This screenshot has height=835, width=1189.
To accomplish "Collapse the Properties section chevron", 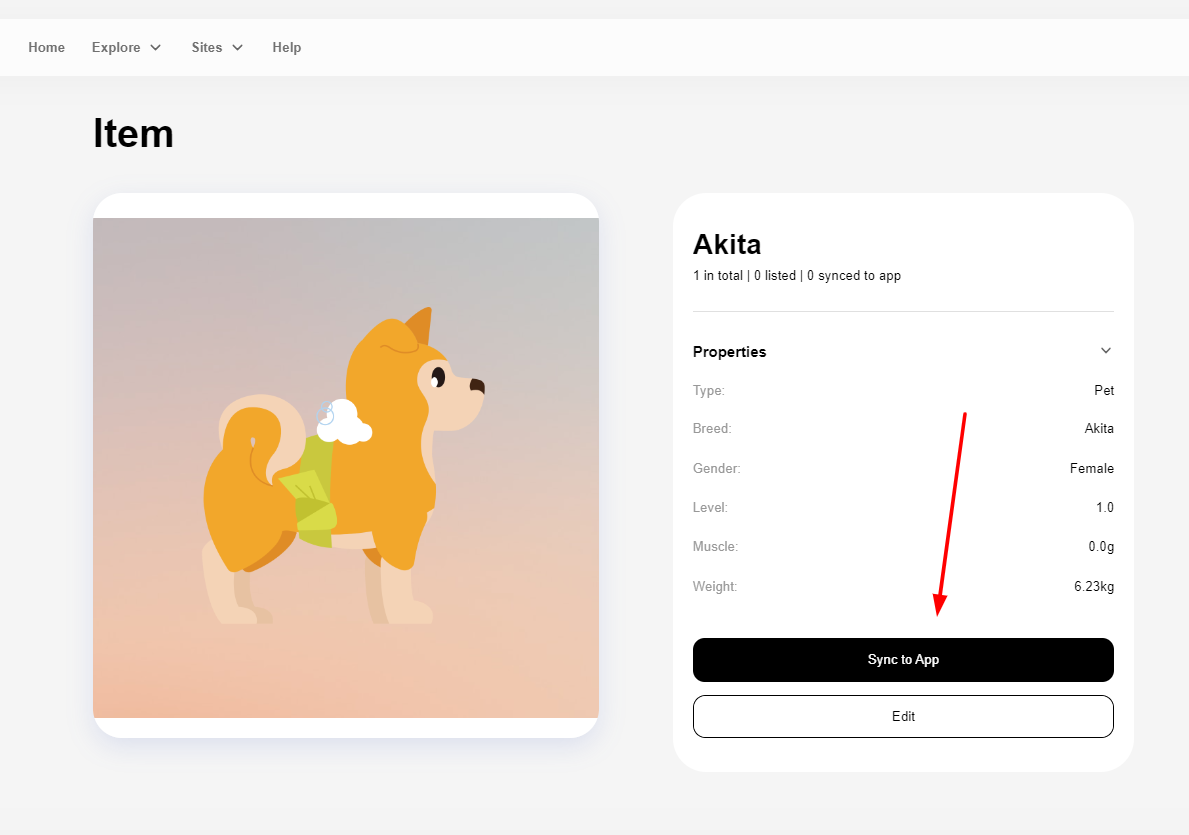I will 1105,351.
